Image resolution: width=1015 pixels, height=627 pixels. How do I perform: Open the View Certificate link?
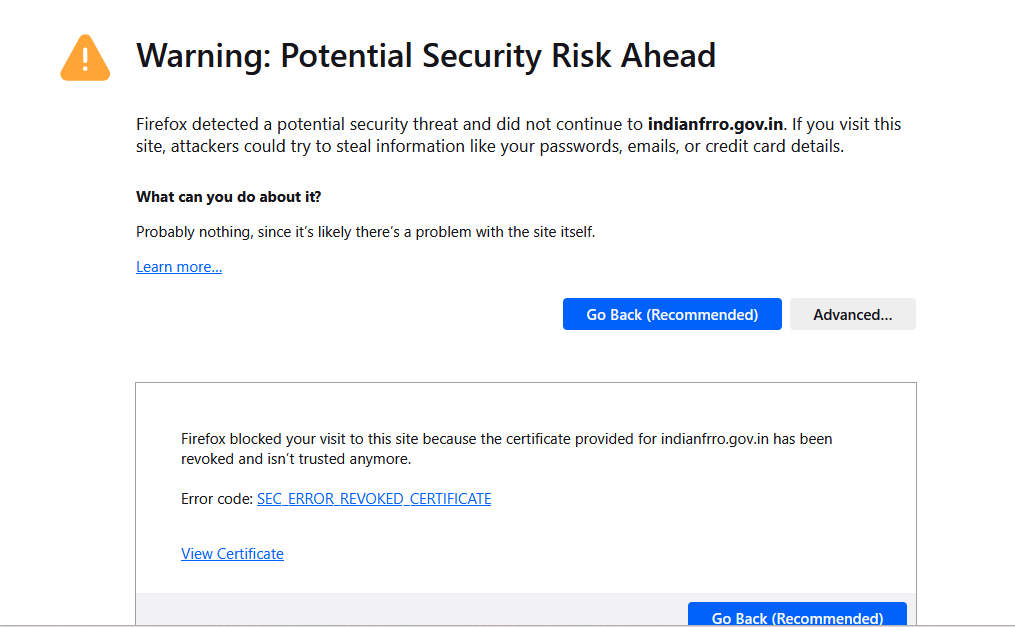[x=232, y=554]
